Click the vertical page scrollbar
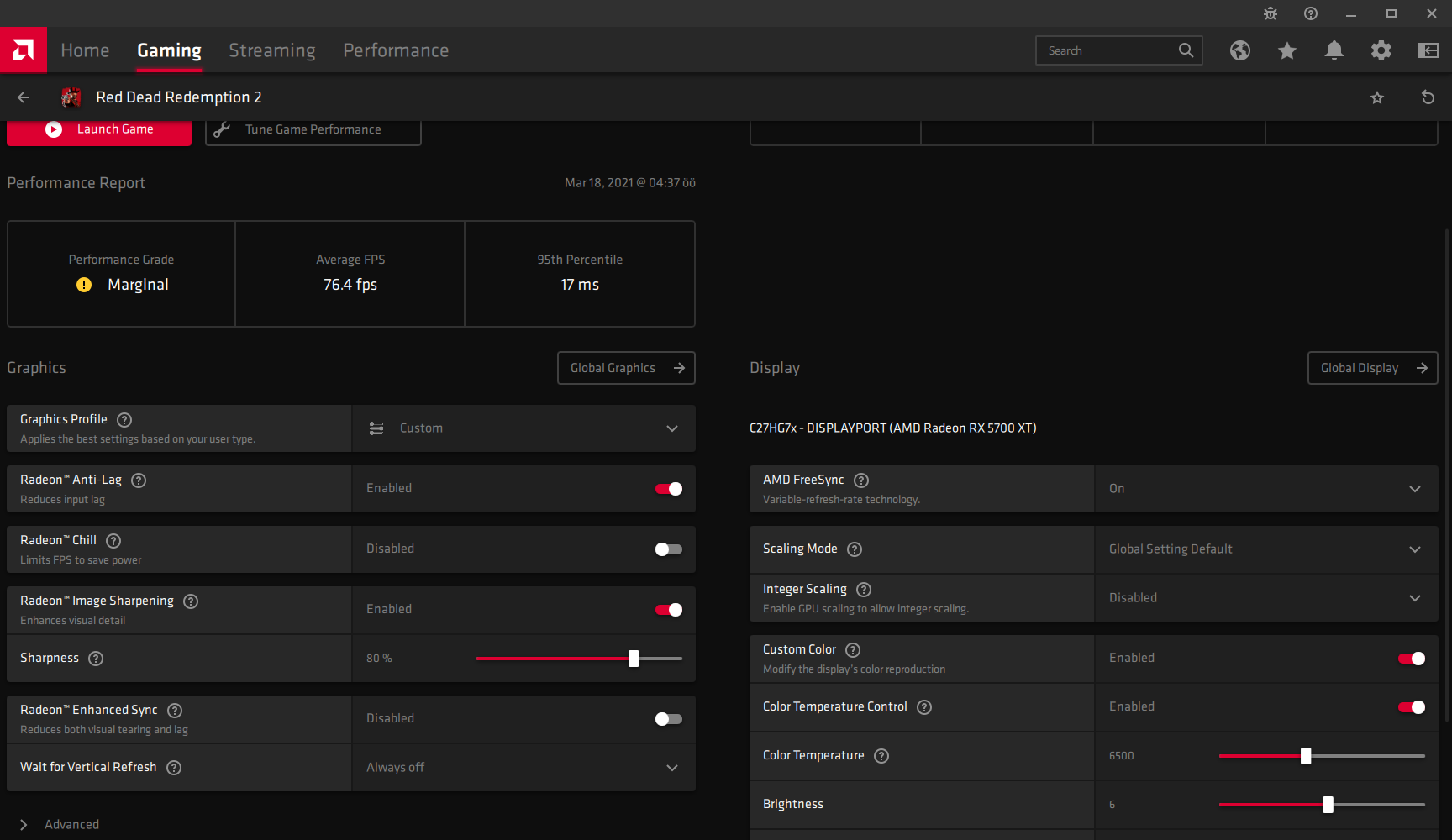 pyautogui.click(x=1446, y=475)
